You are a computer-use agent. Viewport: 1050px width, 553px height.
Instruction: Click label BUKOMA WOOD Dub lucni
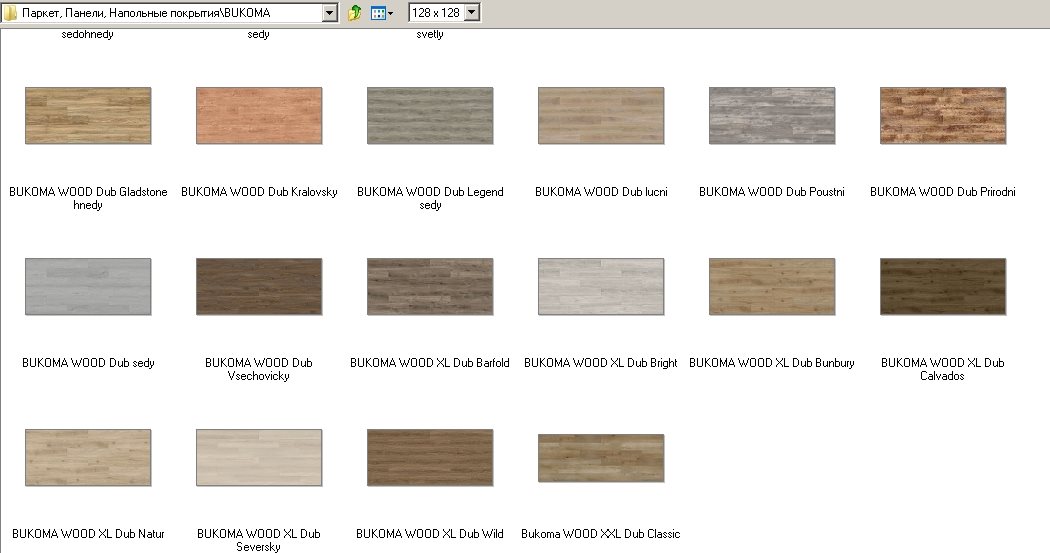point(601,191)
